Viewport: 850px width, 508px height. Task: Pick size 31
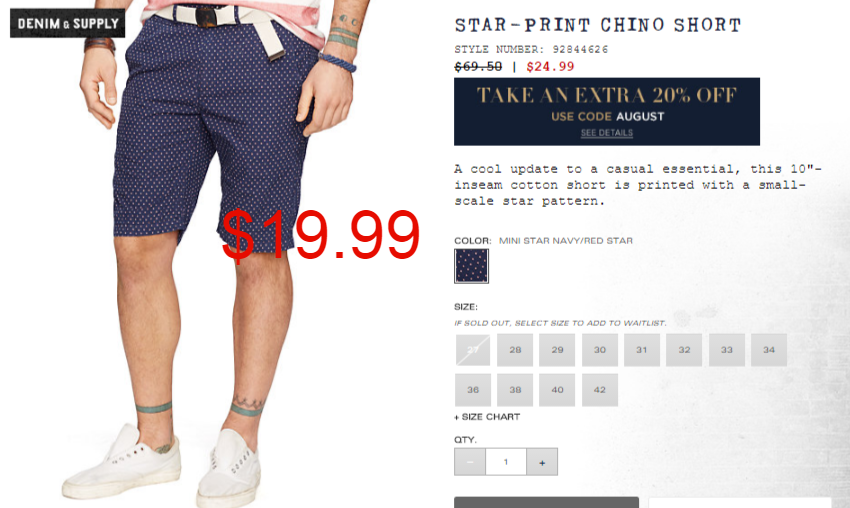click(x=642, y=350)
